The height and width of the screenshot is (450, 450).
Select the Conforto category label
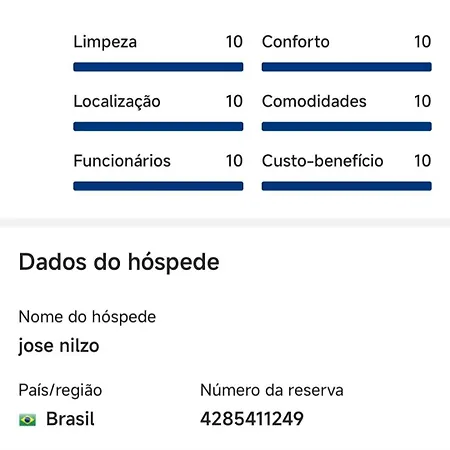pos(296,42)
